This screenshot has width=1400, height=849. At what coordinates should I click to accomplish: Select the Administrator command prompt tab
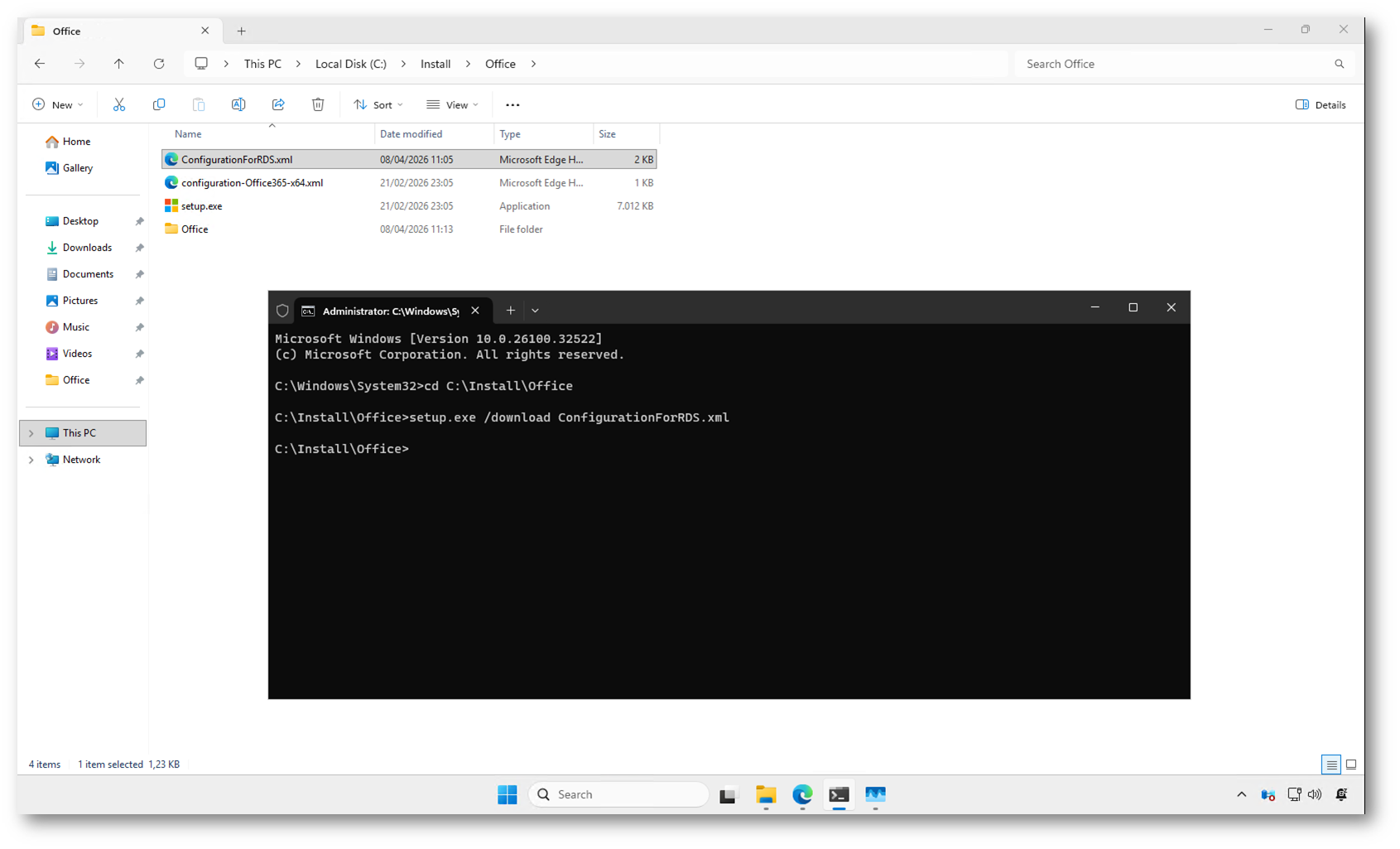click(x=390, y=311)
